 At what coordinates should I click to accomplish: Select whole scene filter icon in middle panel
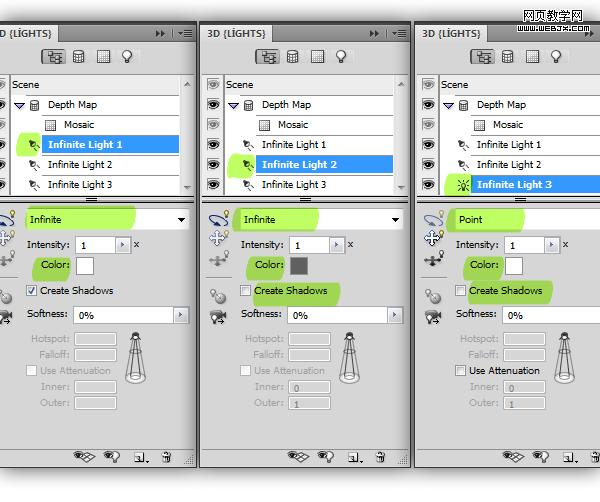tap(267, 57)
